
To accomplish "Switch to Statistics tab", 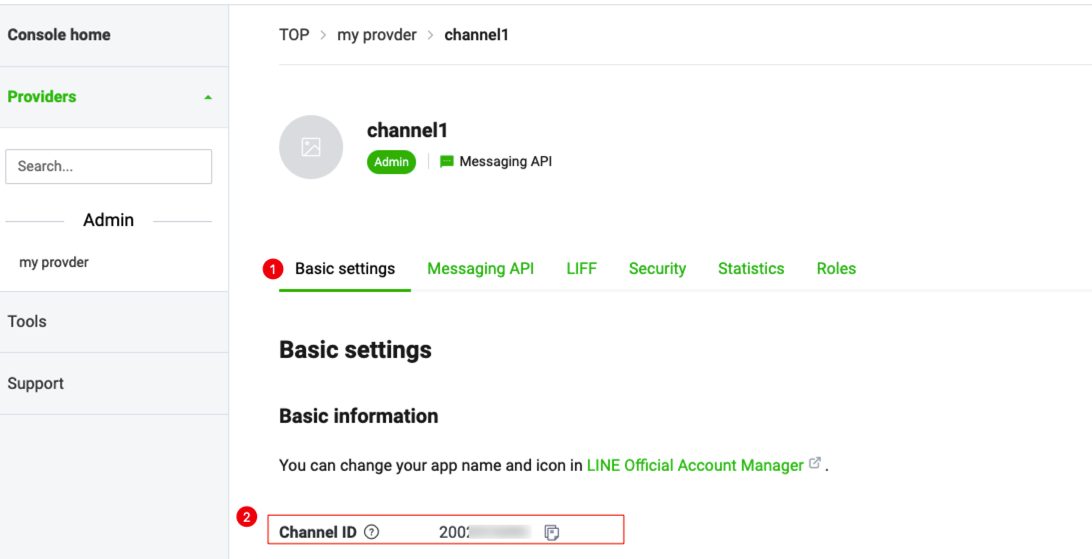I will tap(751, 269).
